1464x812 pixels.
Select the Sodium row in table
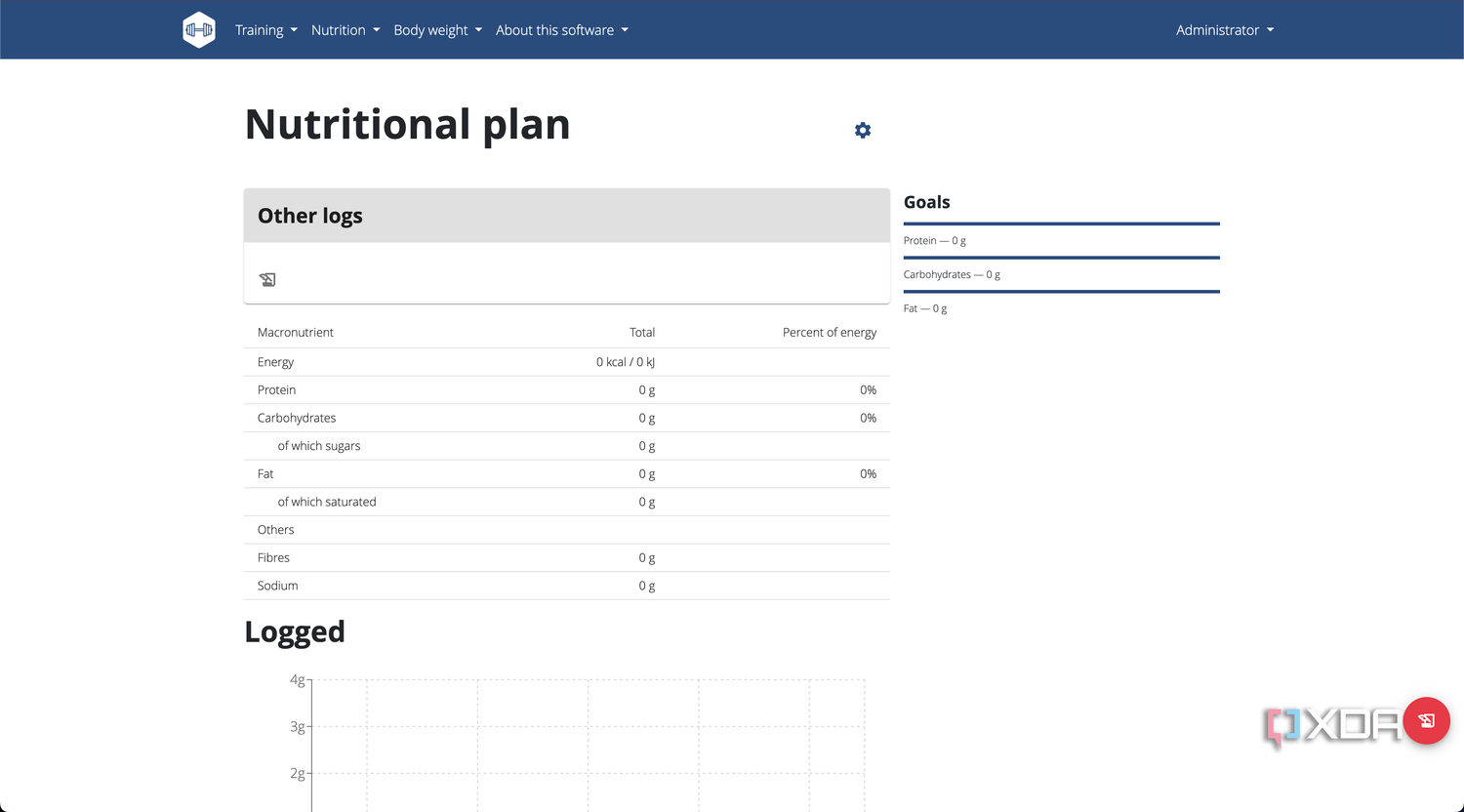pos(567,586)
